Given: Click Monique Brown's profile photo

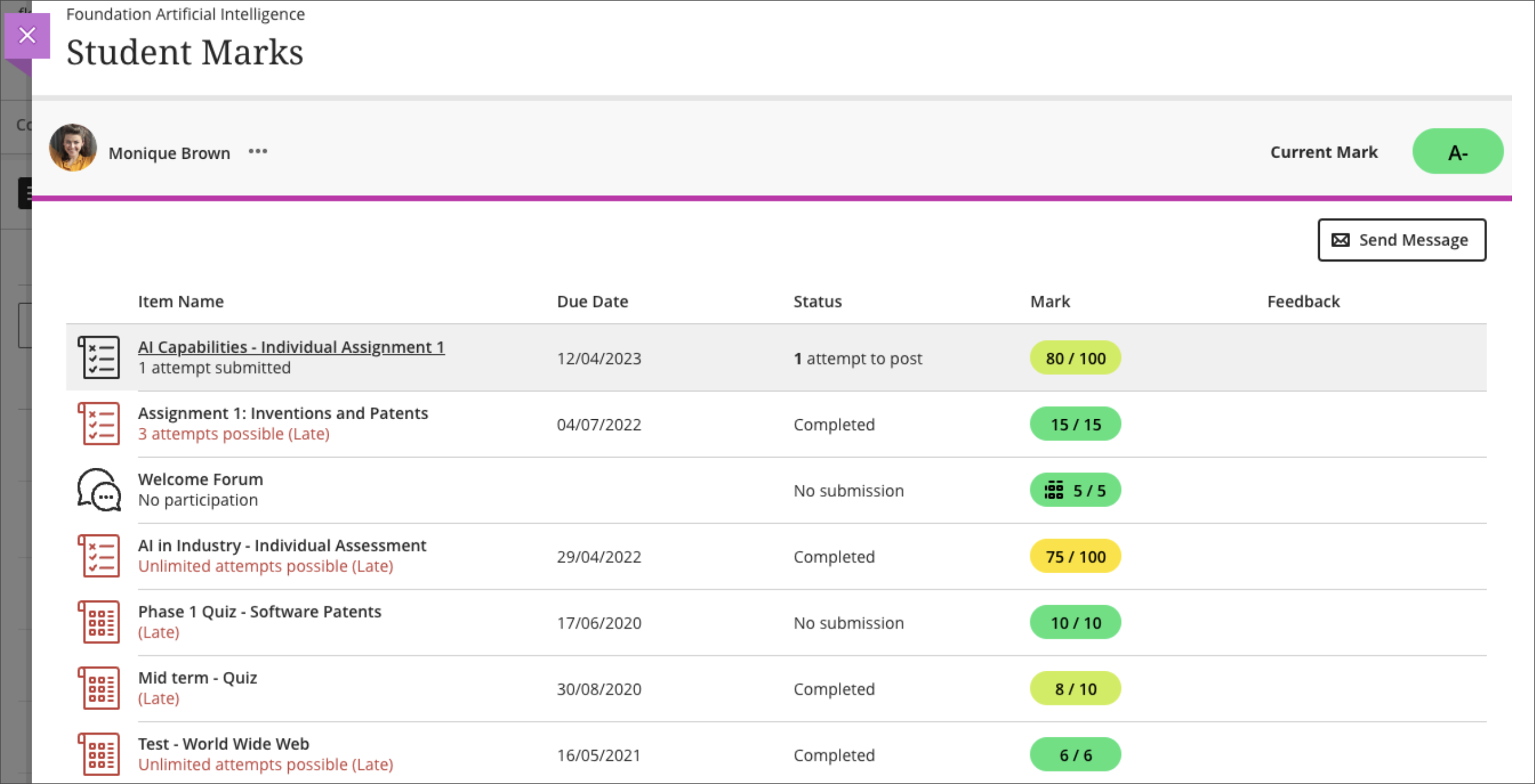Looking at the screenshot, I should tap(73, 148).
